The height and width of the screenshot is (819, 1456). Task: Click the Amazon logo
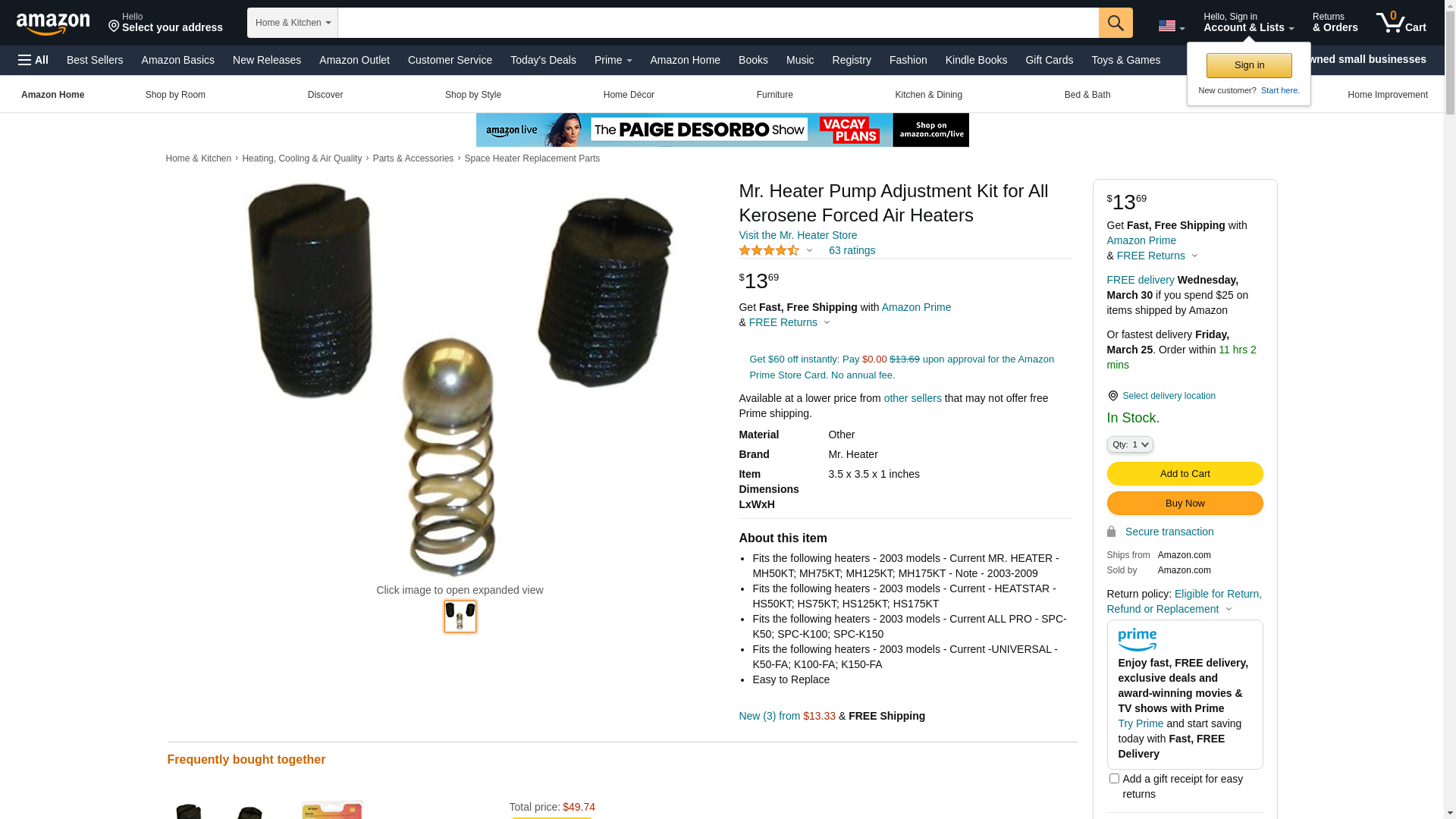click(x=53, y=24)
